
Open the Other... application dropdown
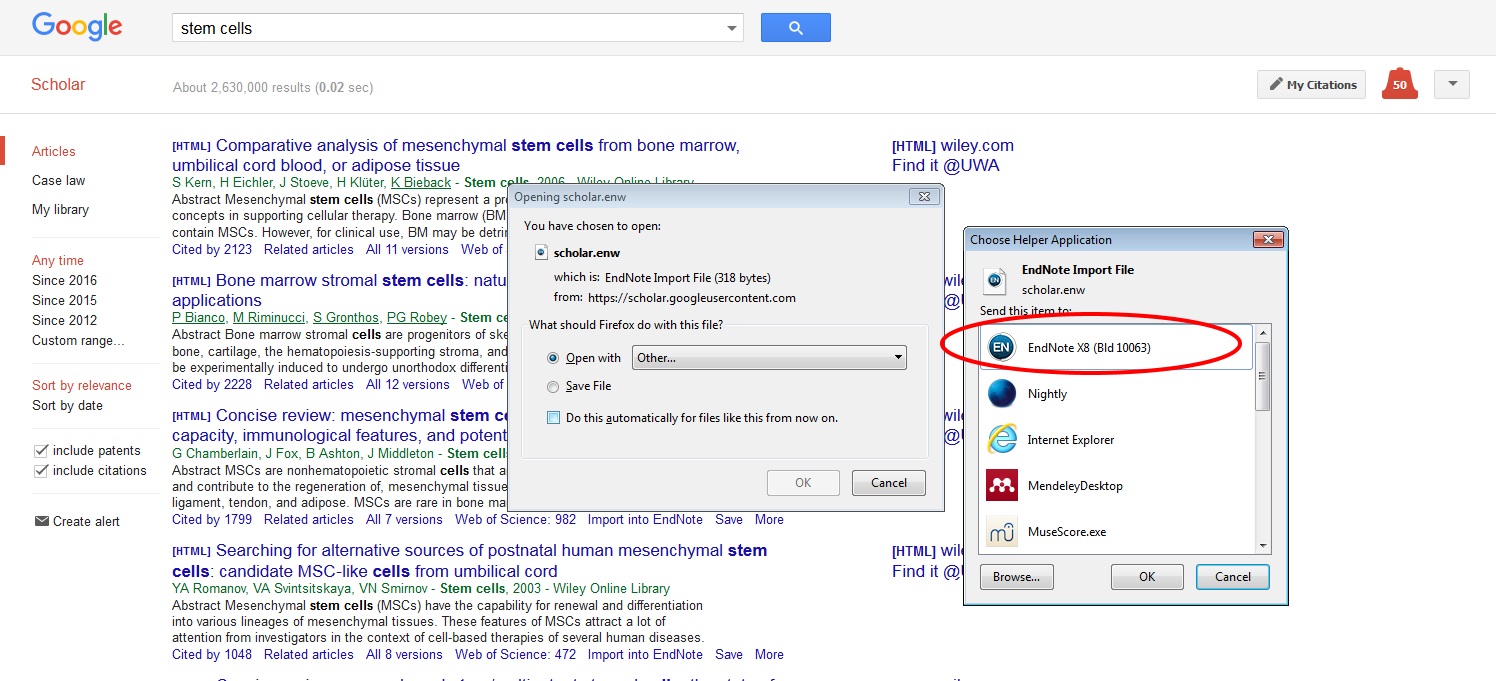point(769,358)
